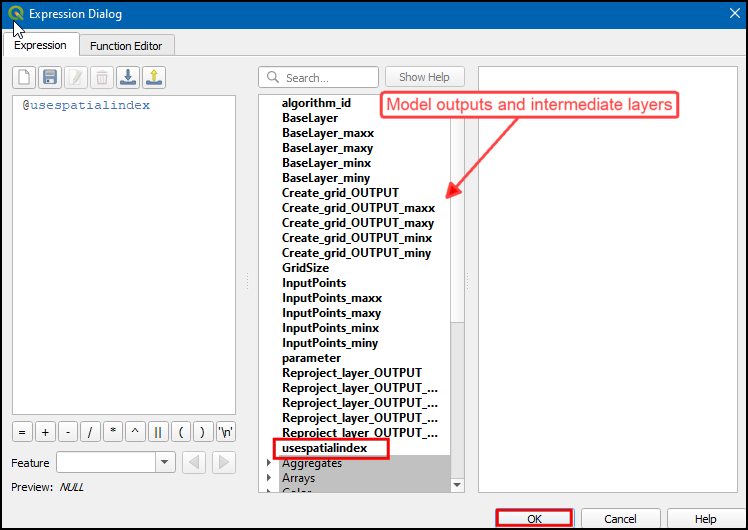Viewport: 748px width, 530px height.
Task: Go to the previous feature arrow
Action: [x=194, y=462]
